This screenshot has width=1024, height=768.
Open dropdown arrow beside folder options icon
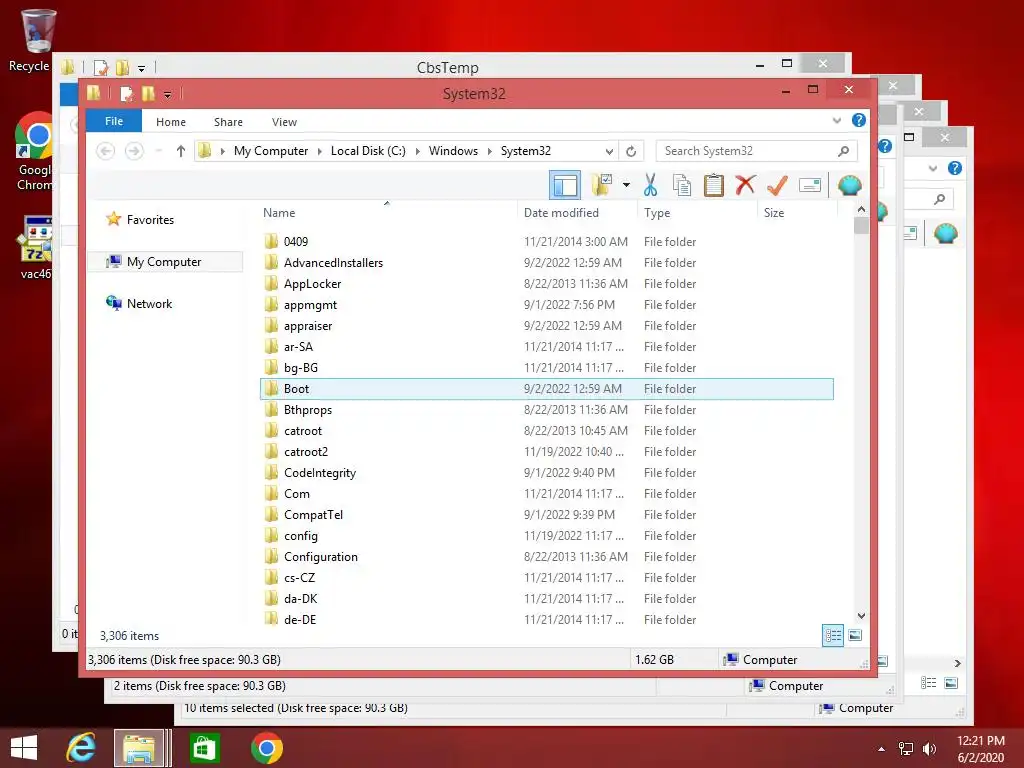tap(626, 185)
